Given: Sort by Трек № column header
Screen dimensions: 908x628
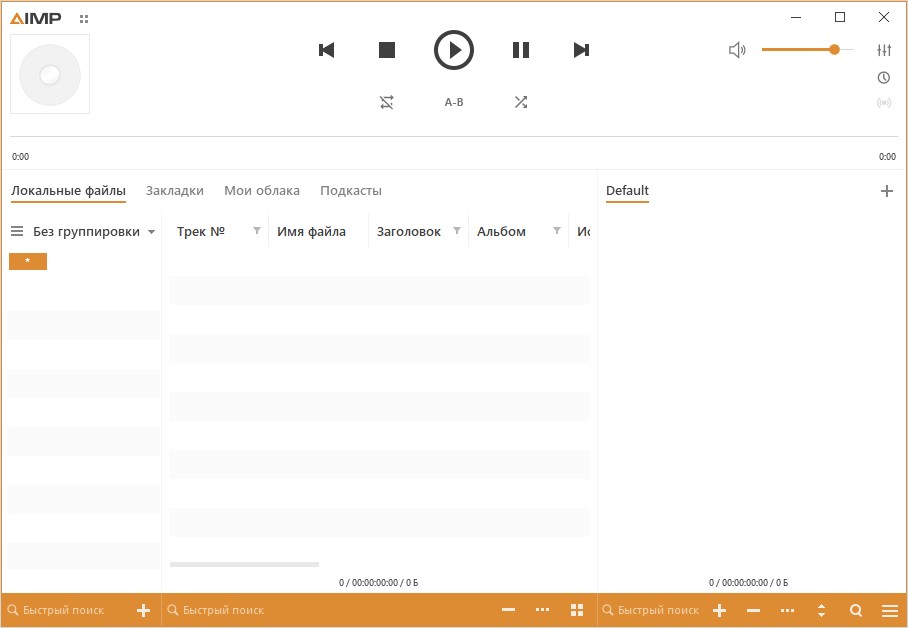Looking at the screenshot, I should [x=201, y=232].
